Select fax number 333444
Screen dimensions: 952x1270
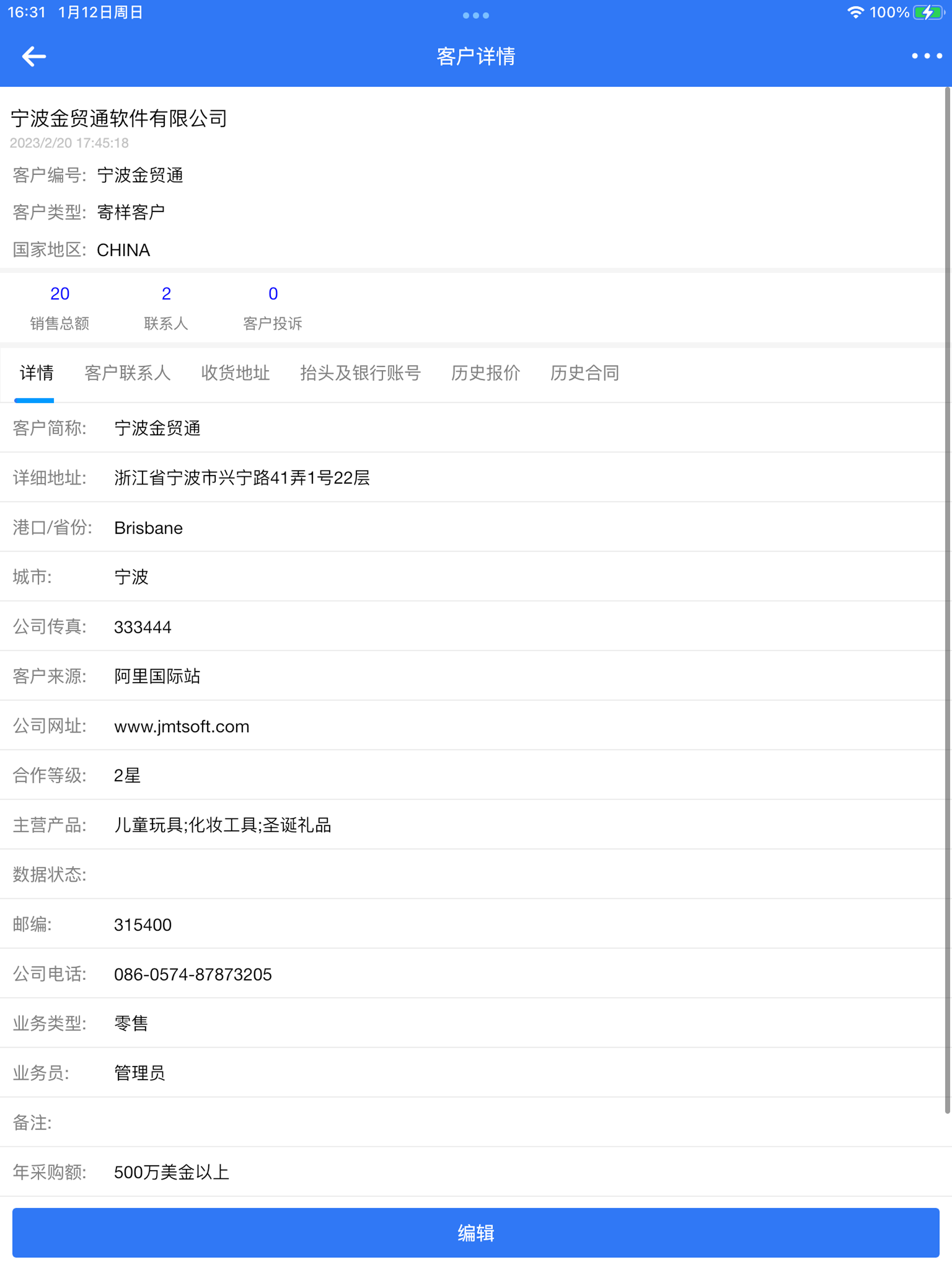click(x=143, y=627)
